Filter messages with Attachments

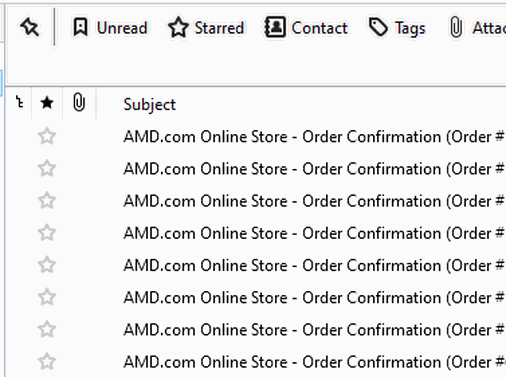click(478, 28)
